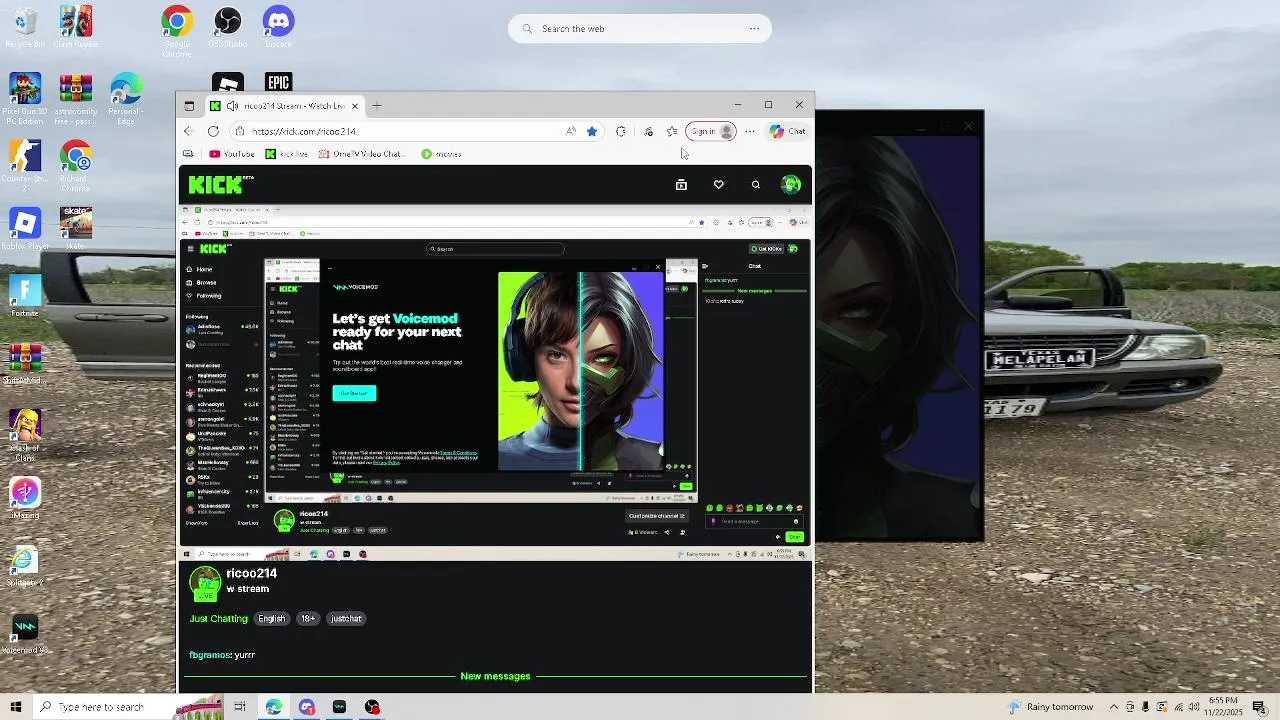Click desktop Search the web box
The height and width of the screenshot is (720, 1280).
coord(640,29)
